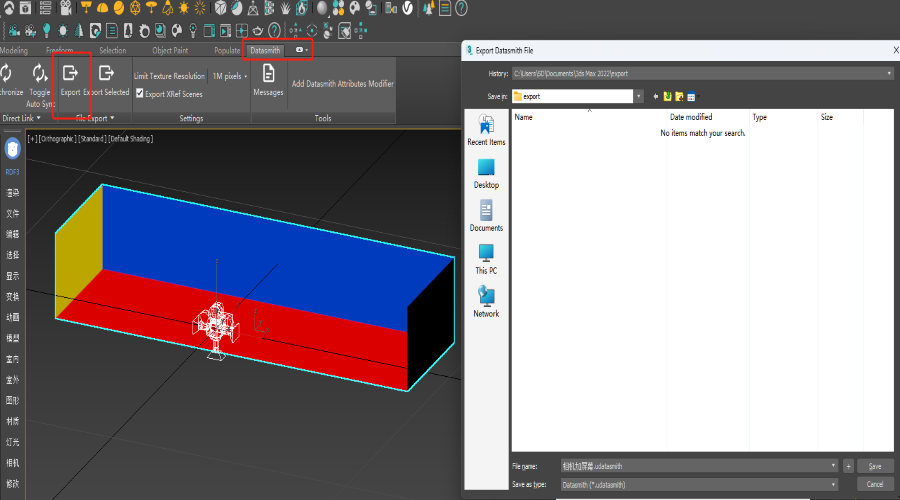The width and height of the screenshot is (900, 500).
Task: Switch to the Object Paint ribbon tab
Action: click(170, 51)
